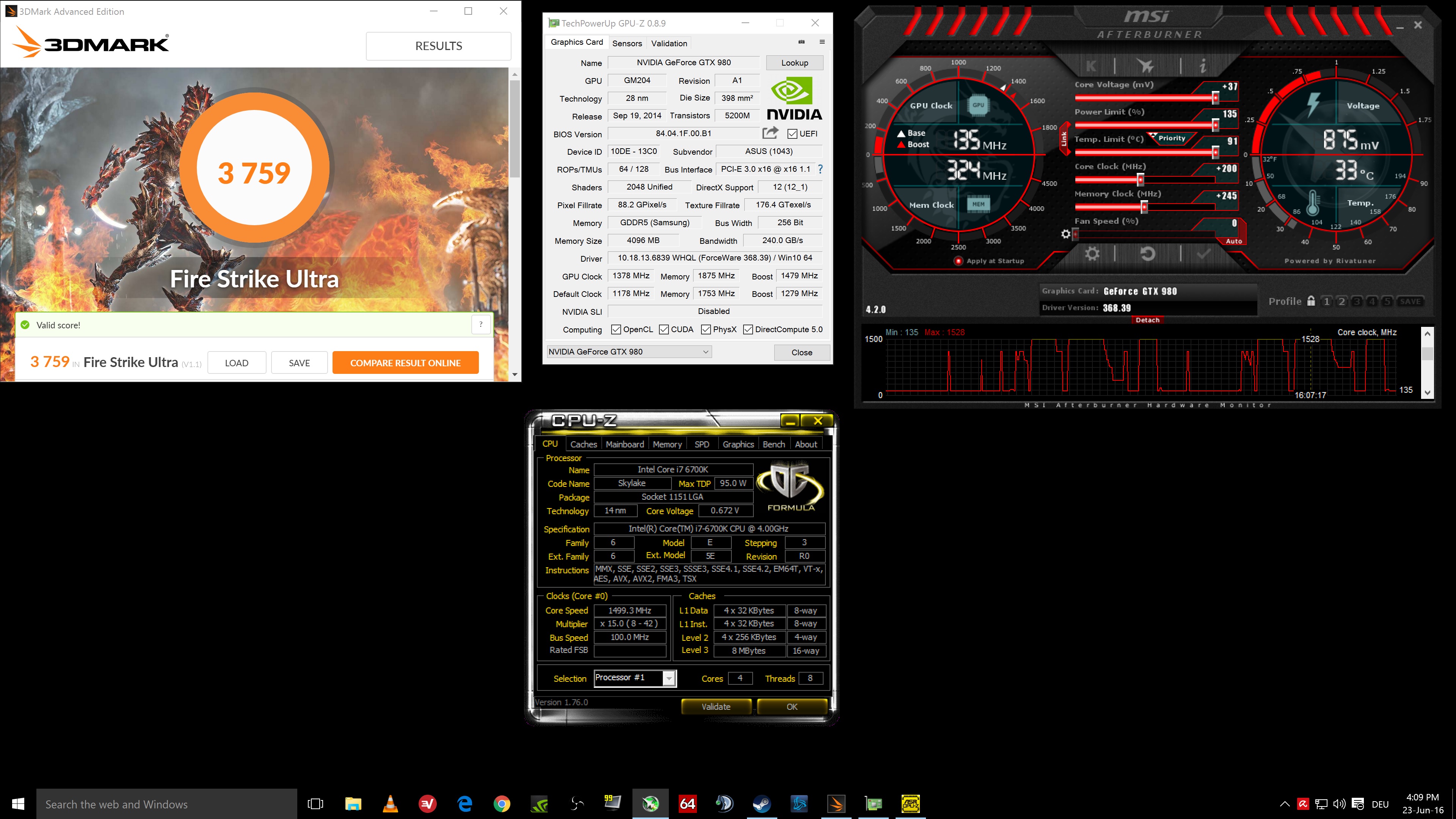Click 3DMark valid score help icon

481,325
